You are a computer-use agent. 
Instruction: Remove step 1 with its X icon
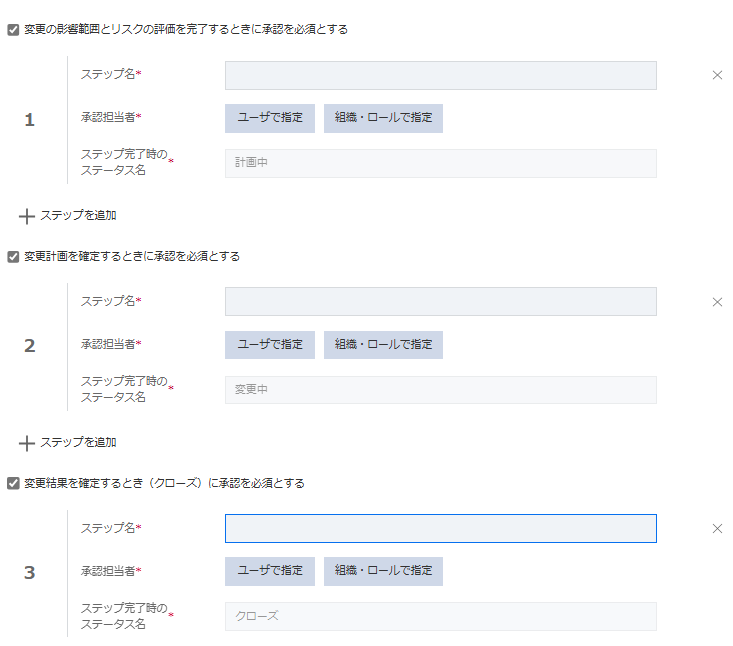coord(717,75)
